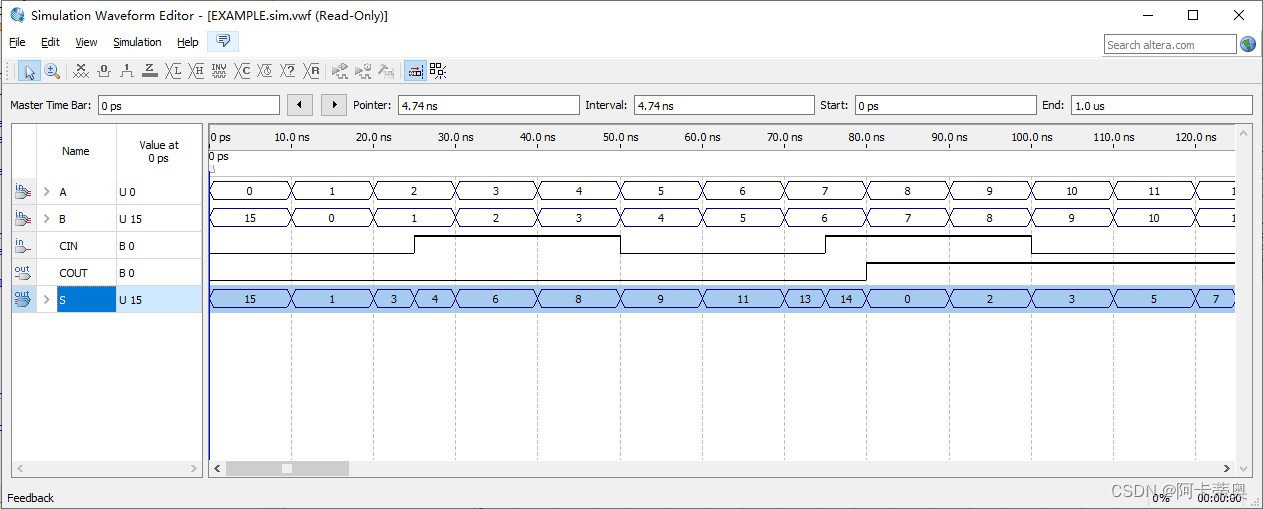The width and height of the screenshot is (1263, 509).
Task: Click S waveform segment with value 14
Action: 846,299
